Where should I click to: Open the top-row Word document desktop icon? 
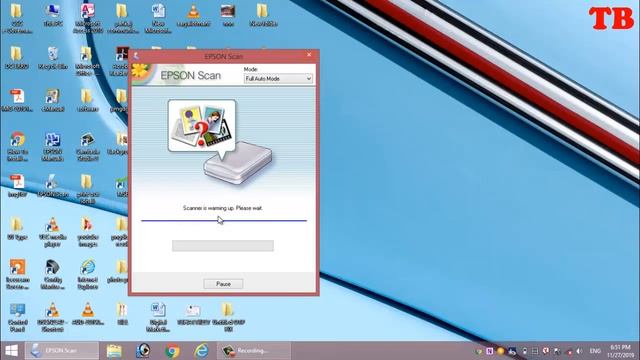click(x=158, y=18)
